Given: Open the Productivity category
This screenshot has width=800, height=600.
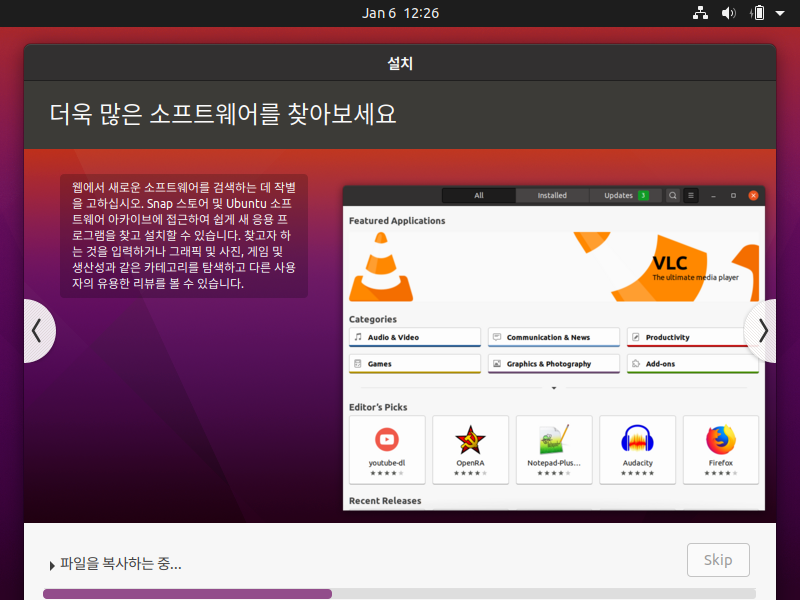Looking at the screenshot, I should click(692, 337).
